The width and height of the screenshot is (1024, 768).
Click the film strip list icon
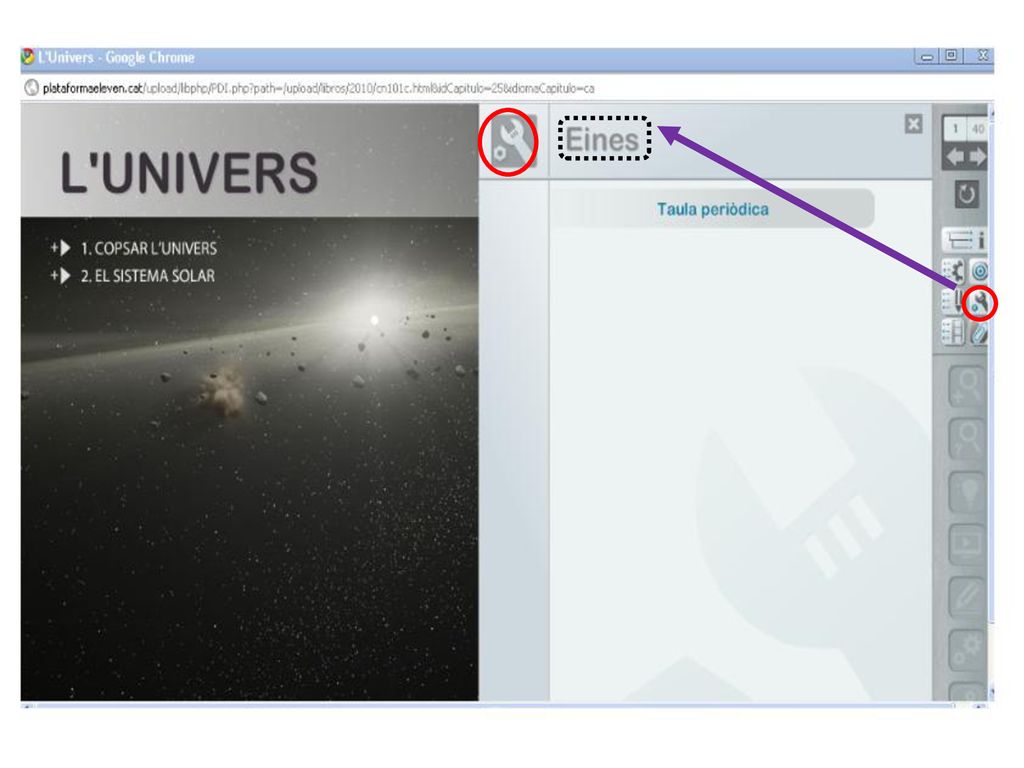tap(953, 332)
